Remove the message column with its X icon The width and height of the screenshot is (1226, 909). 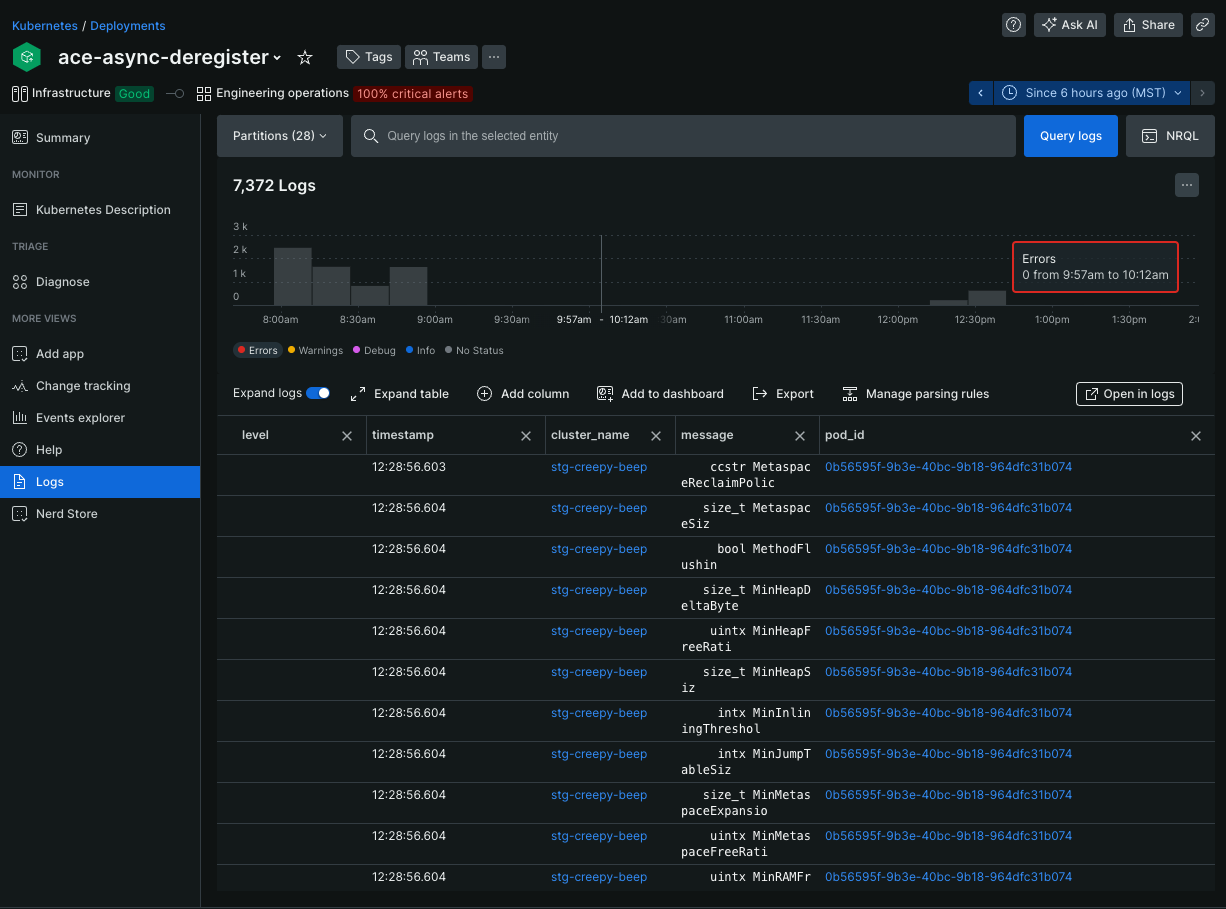point(799,435)
